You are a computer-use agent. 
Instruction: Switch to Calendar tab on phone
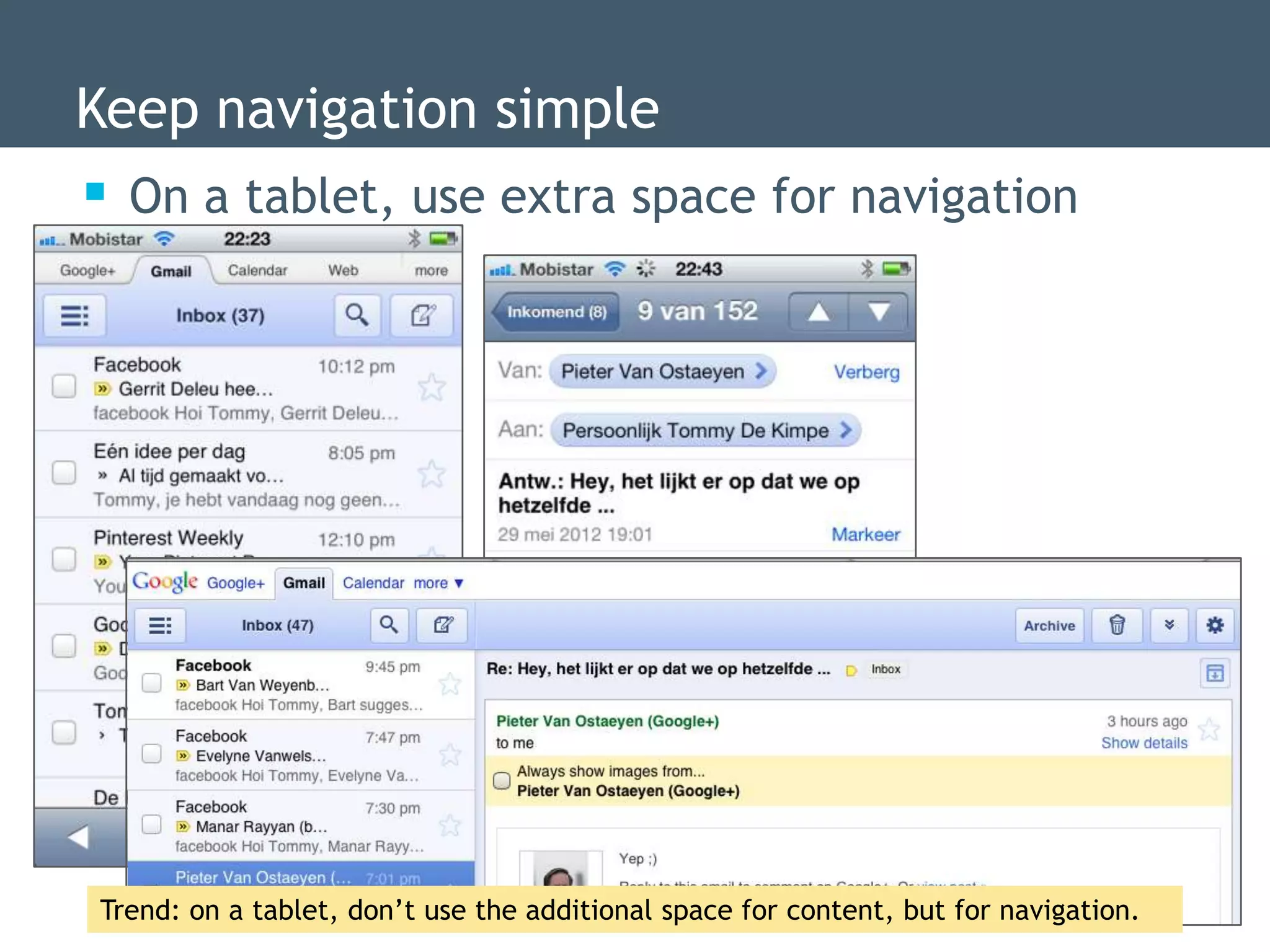(257, 270)
